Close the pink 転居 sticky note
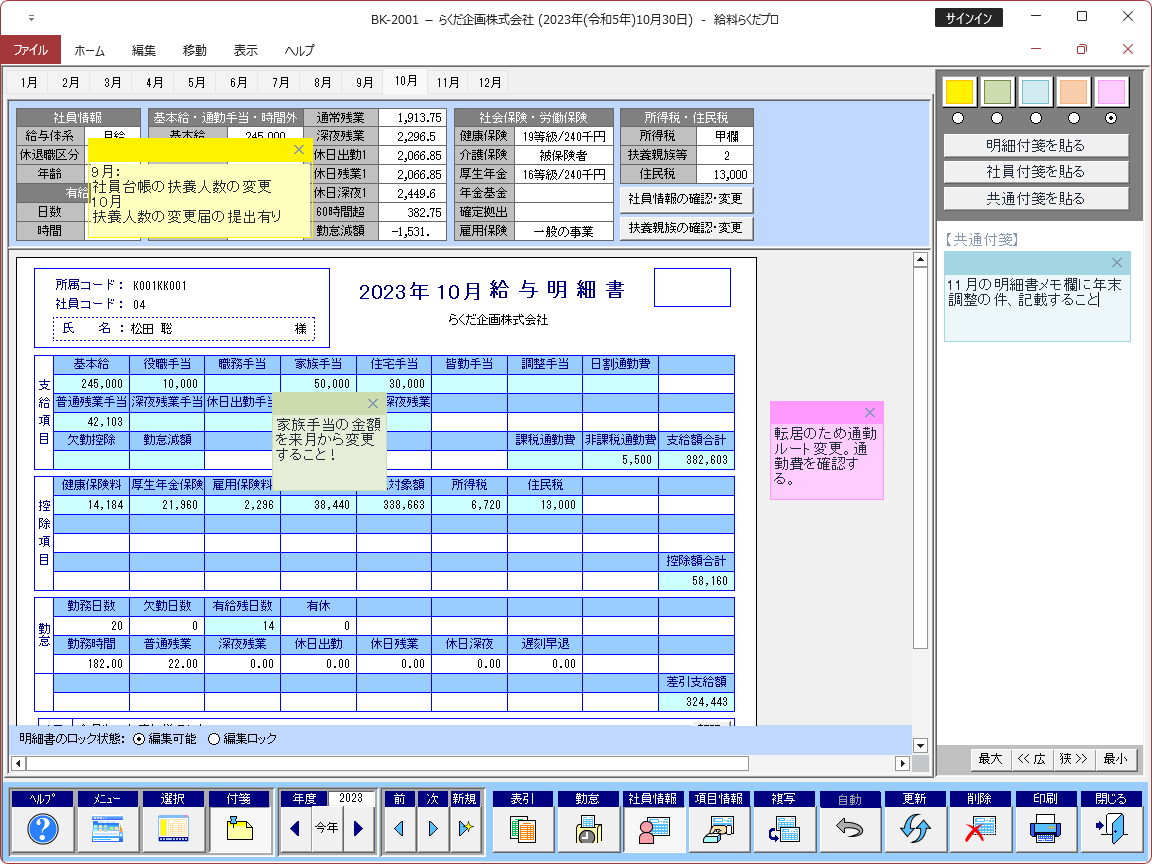Screen dimensions: 1152x864 tap(870, 413)
